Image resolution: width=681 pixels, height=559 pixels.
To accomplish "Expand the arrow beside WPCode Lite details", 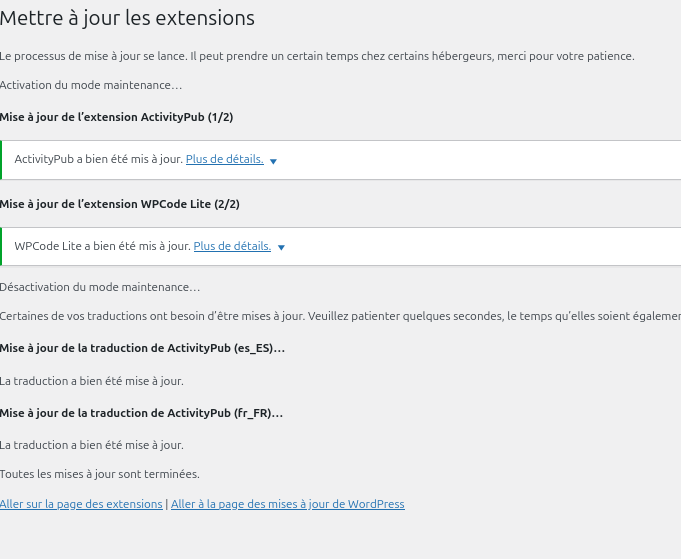I will [x=281, y=248].
